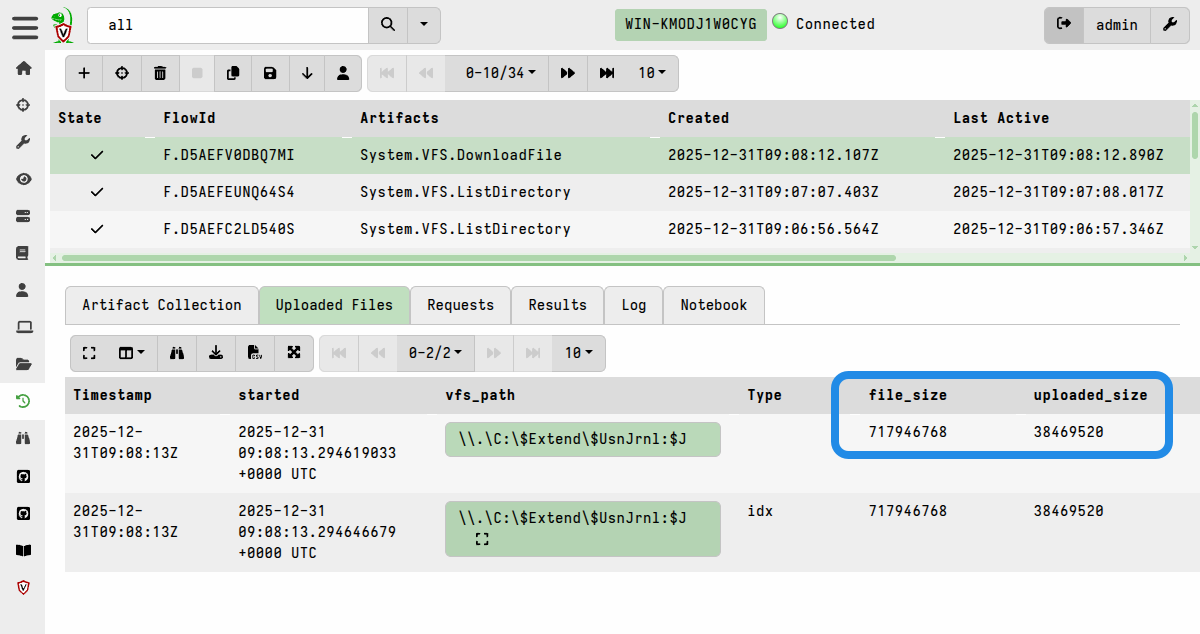Click the binoculars icon in the uploads toolbar
Viewport: 1200px width, 634px height.
pyautogui.click(x=177, y=353)
